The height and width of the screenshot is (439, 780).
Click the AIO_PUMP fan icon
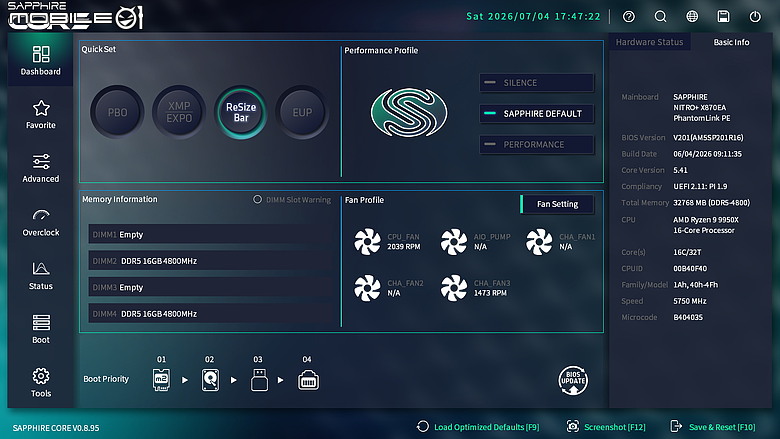454,242
